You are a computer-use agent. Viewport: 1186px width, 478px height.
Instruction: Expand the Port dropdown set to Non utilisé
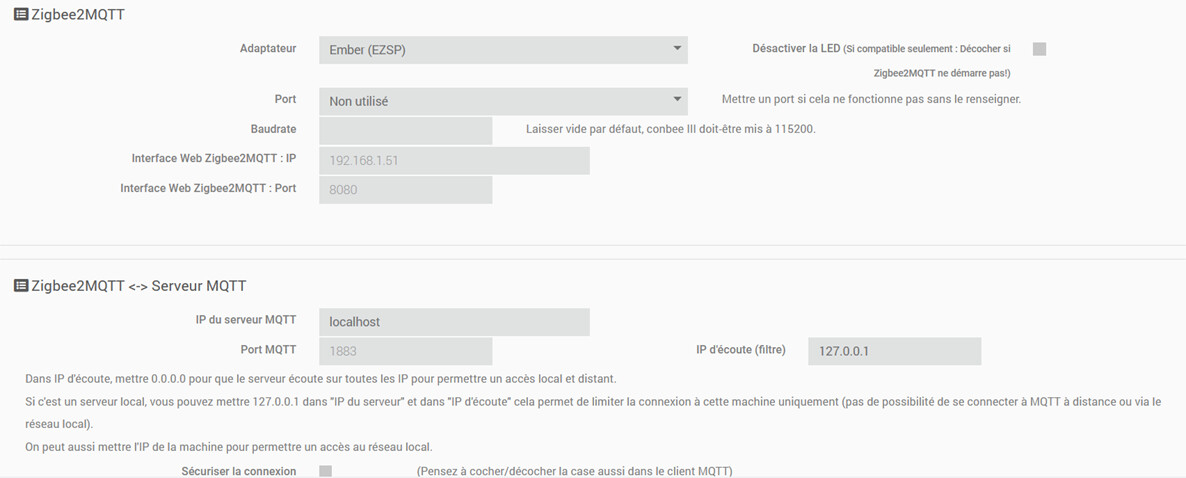(503, 101)
